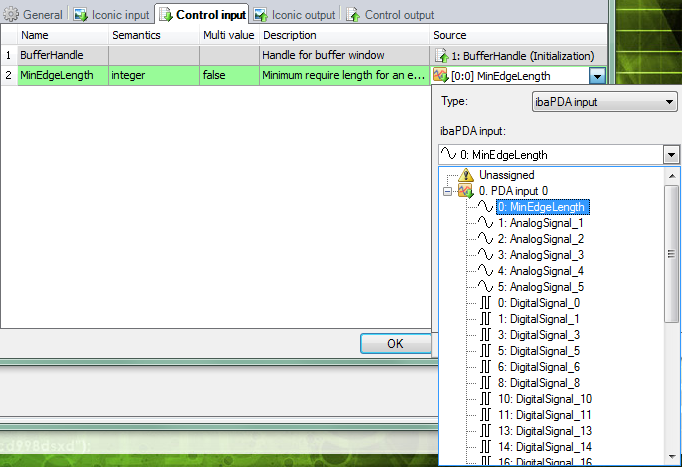Viewport: 682px width, 467px height.
Task: Click the pulse icon of DigitalSignal_5
Action: pos(485,351)
